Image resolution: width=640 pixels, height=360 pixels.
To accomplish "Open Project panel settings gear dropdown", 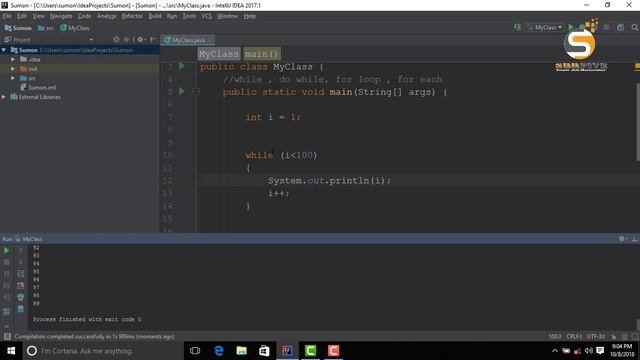I will 141,40.
